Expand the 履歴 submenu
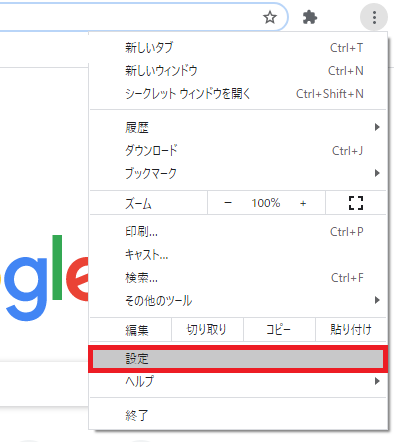This screenshot has width=394, height=442. pyautogui.click(x=238, y=127)
